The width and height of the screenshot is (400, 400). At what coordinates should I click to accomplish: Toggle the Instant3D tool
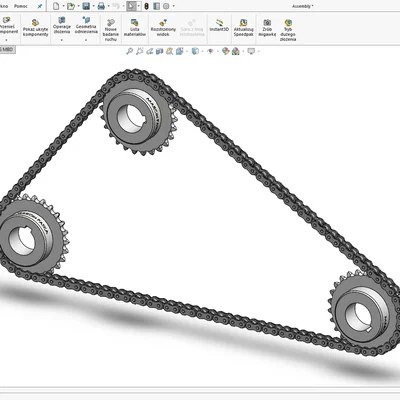point(219,25)
